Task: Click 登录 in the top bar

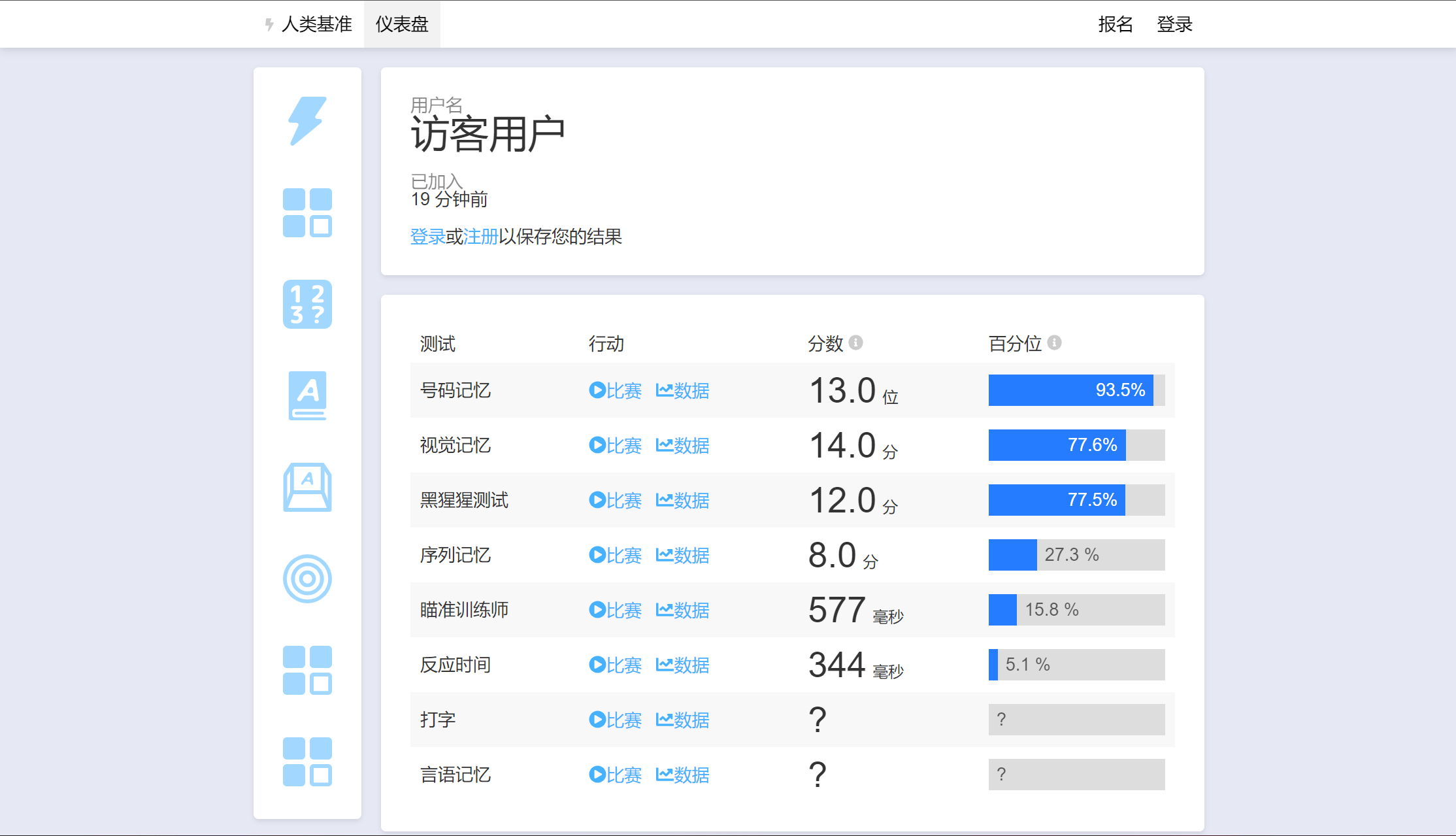Action: (1174, 24)
